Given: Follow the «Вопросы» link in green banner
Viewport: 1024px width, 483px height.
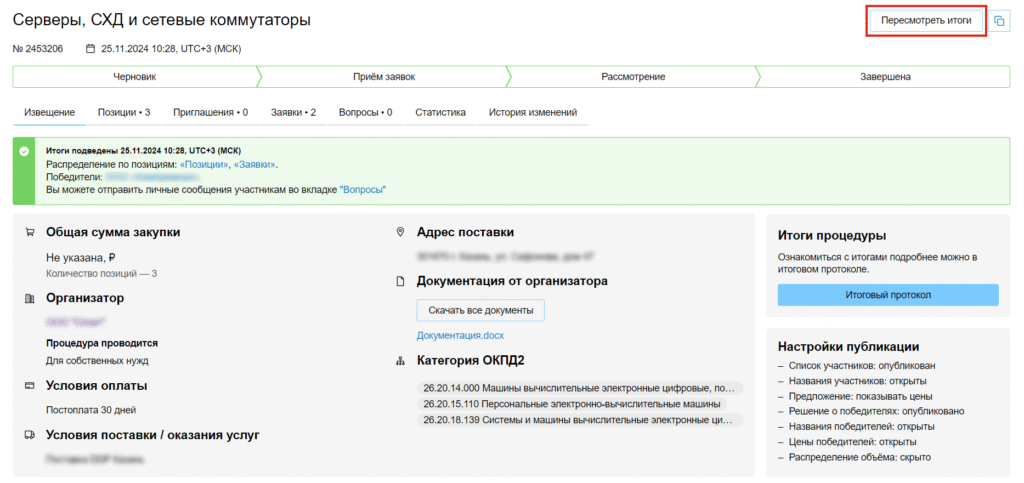Looking at the screenshot, I should coord(362,189).
